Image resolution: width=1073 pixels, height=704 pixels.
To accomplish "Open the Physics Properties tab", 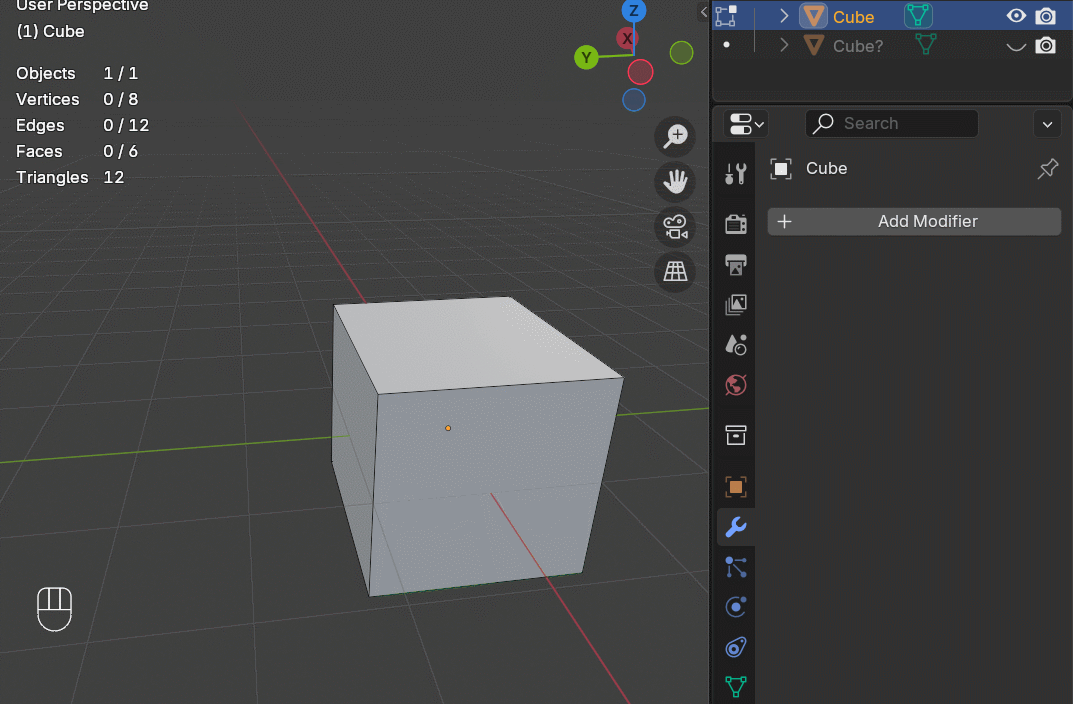I will point(735,607).
